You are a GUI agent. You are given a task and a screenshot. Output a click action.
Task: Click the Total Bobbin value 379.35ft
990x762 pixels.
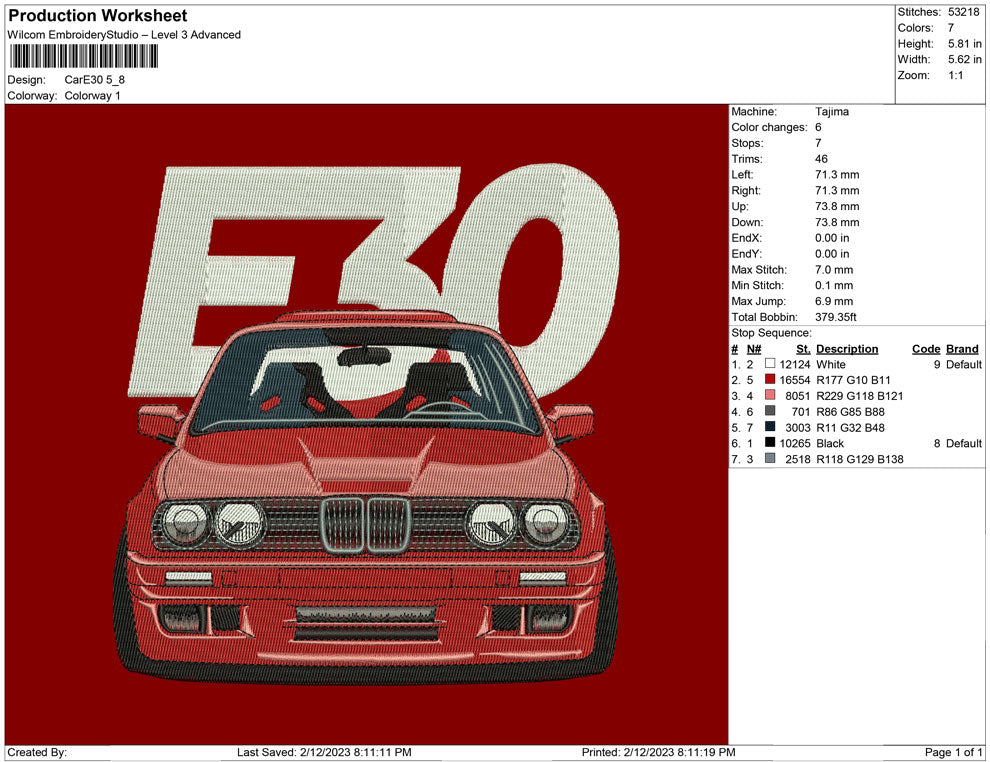click(x=835, y=317)
